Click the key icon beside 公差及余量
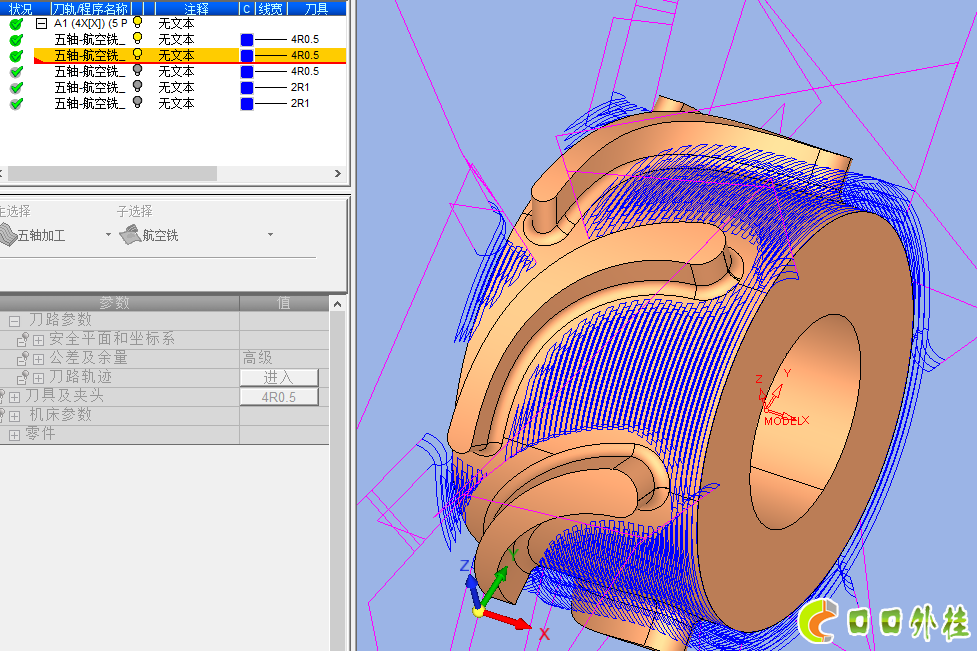Screen dimensions: 977x651 coord(23,359)
